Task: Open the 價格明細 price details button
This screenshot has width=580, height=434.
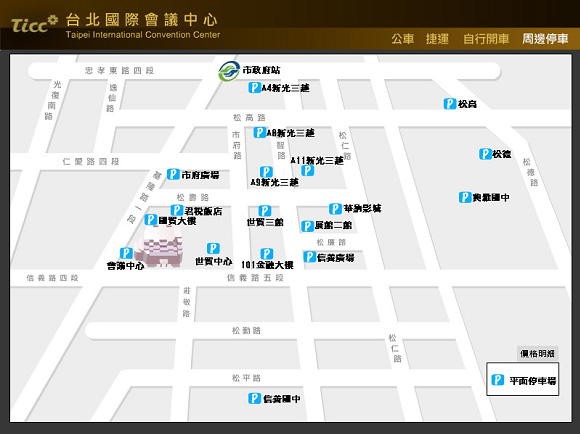Action: coord(537,354)
